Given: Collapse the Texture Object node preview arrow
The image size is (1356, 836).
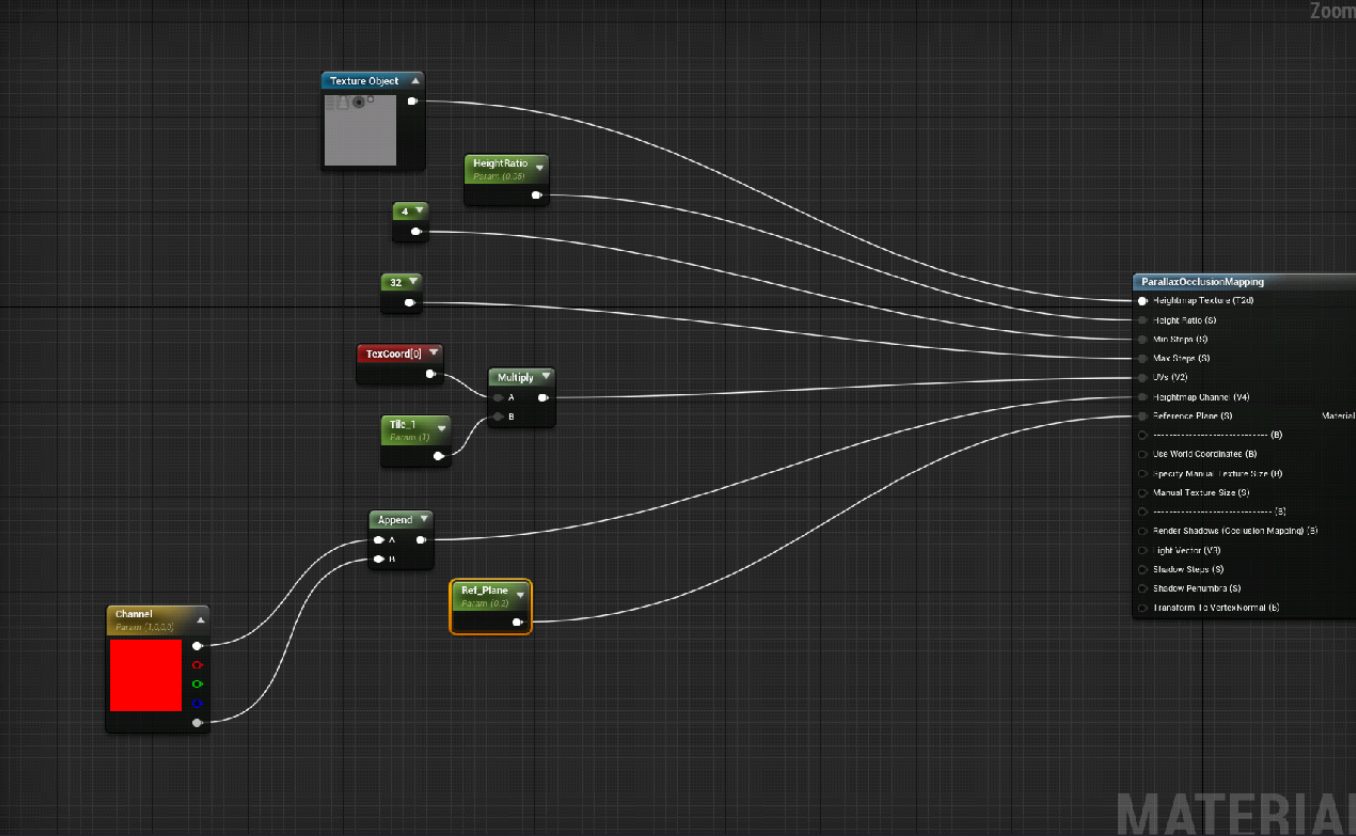Looking at the screenshot, I should pyautogui.click(x=414, y=81).
